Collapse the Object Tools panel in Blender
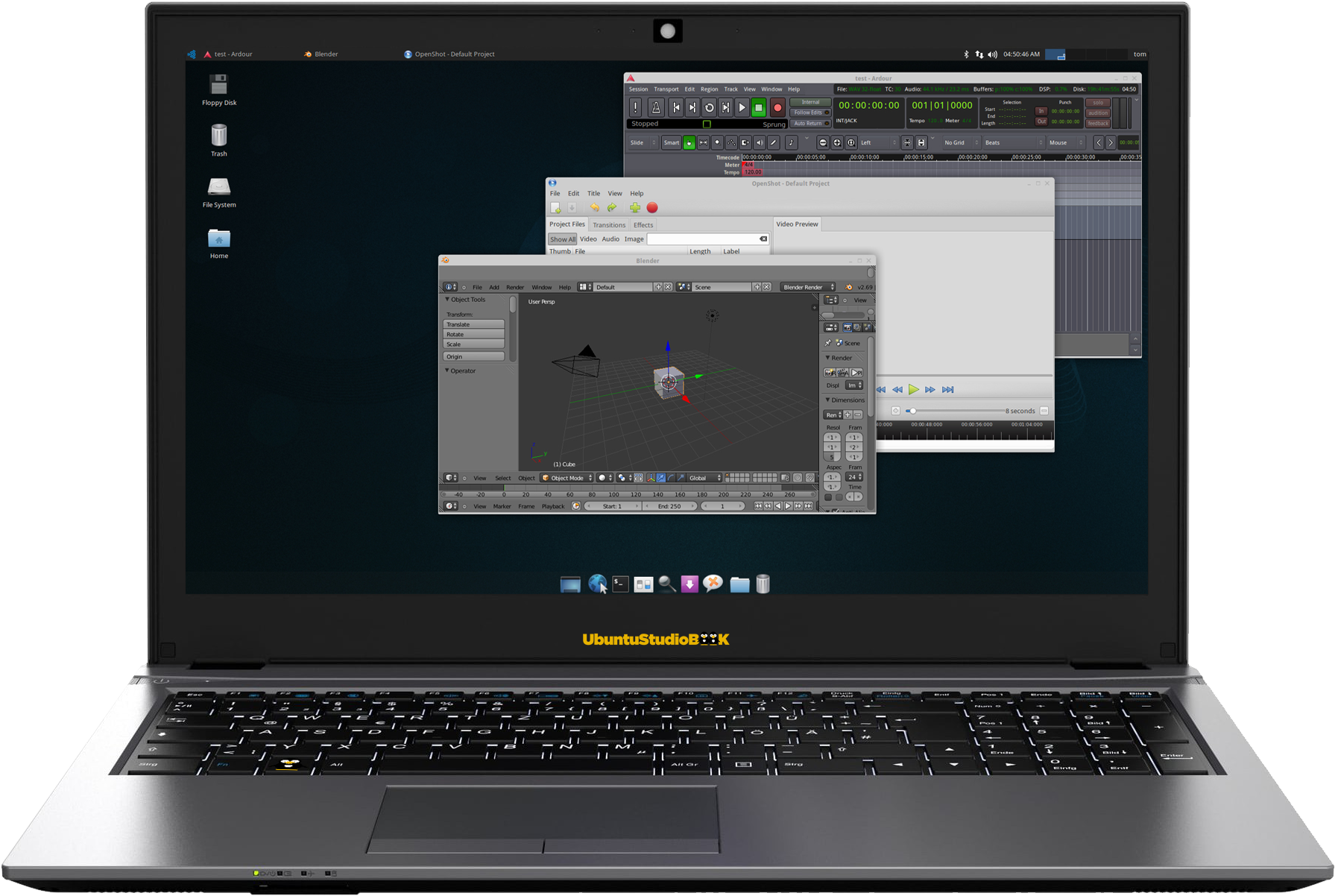This screenshot has width=1335, height=896. point(448,300)
